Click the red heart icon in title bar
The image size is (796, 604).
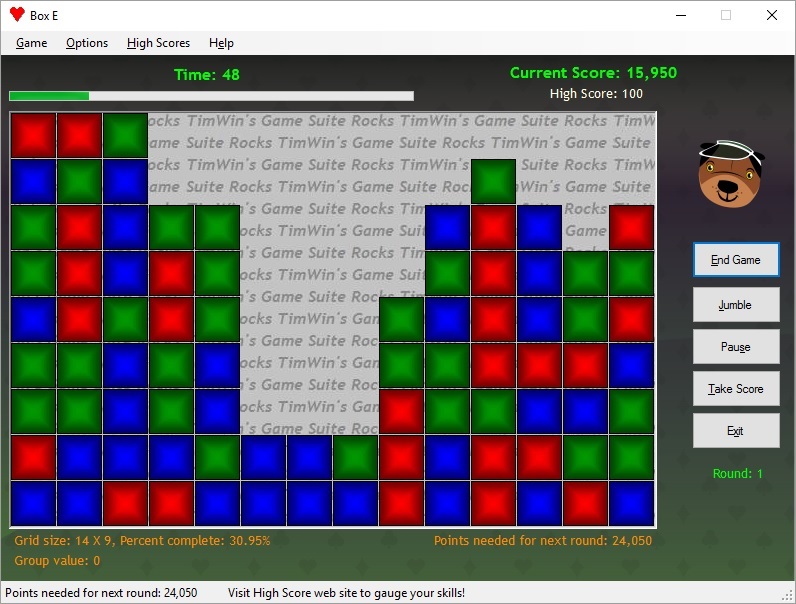pos(17,15)
